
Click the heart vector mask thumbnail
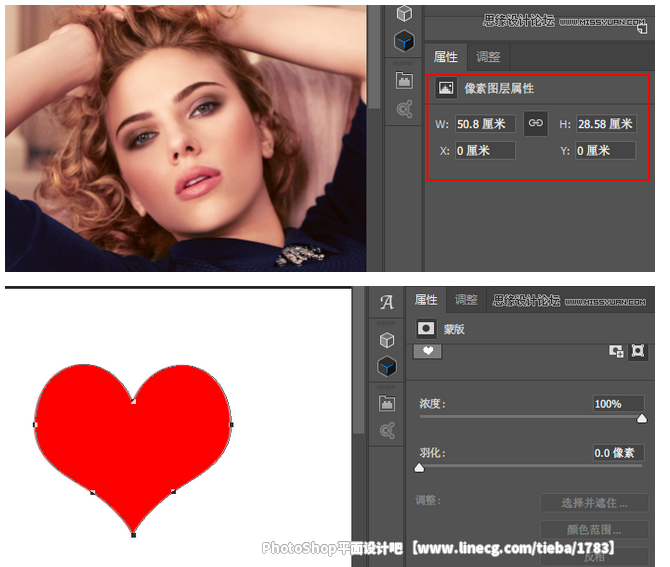coord(428,351)
